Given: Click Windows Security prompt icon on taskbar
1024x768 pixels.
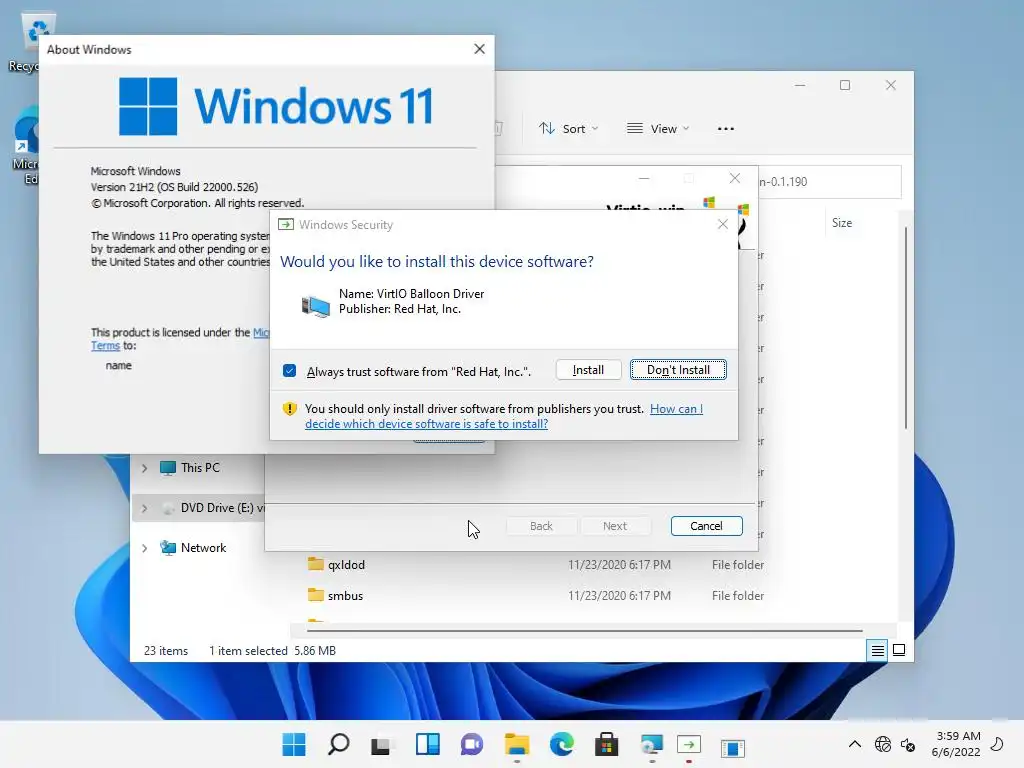Looking at the screenshot, I should [x=689, y=744].
